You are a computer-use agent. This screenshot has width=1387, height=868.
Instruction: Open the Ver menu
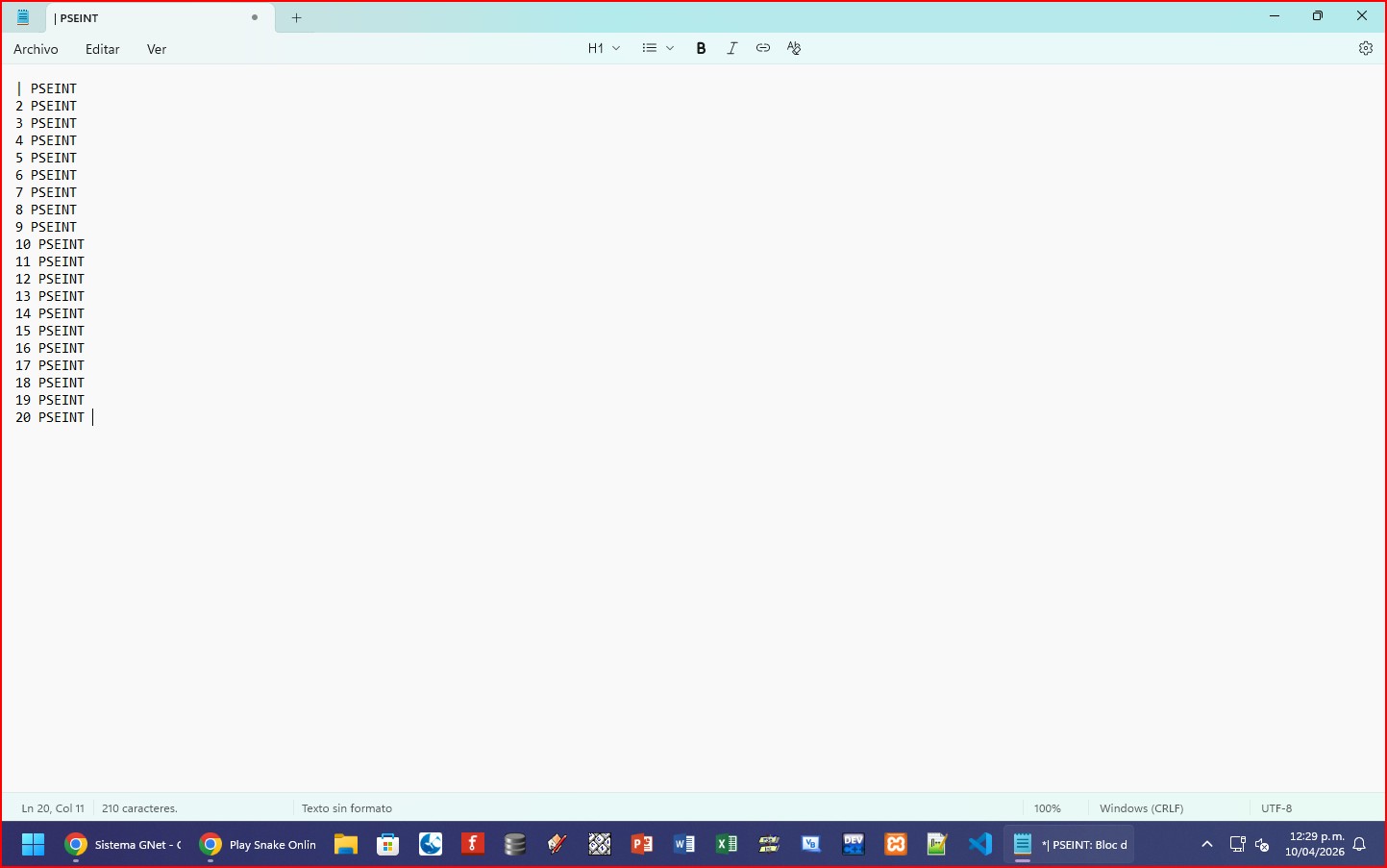pyautogui.click(x=157, y=49)
